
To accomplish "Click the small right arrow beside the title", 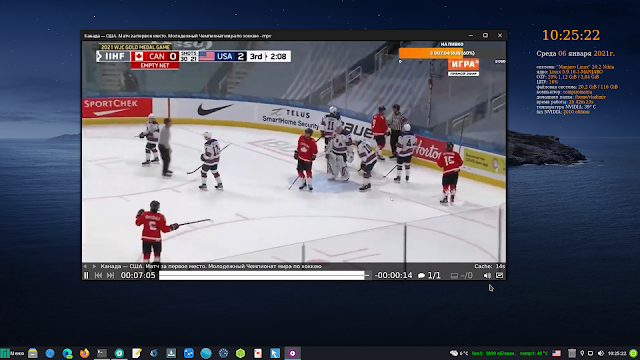I will pyautogui.click(x=94, y=266).
